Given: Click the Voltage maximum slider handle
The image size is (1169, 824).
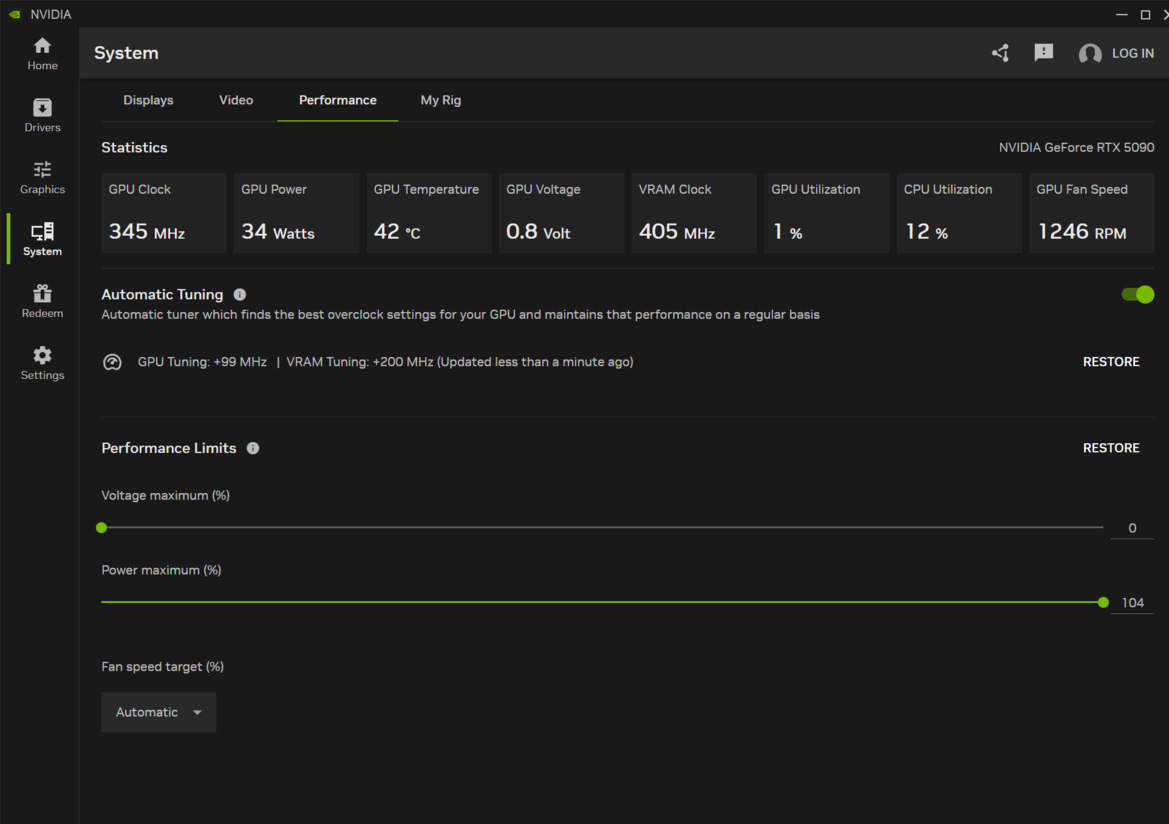Looking at the screenshot, I should (102, 528).
